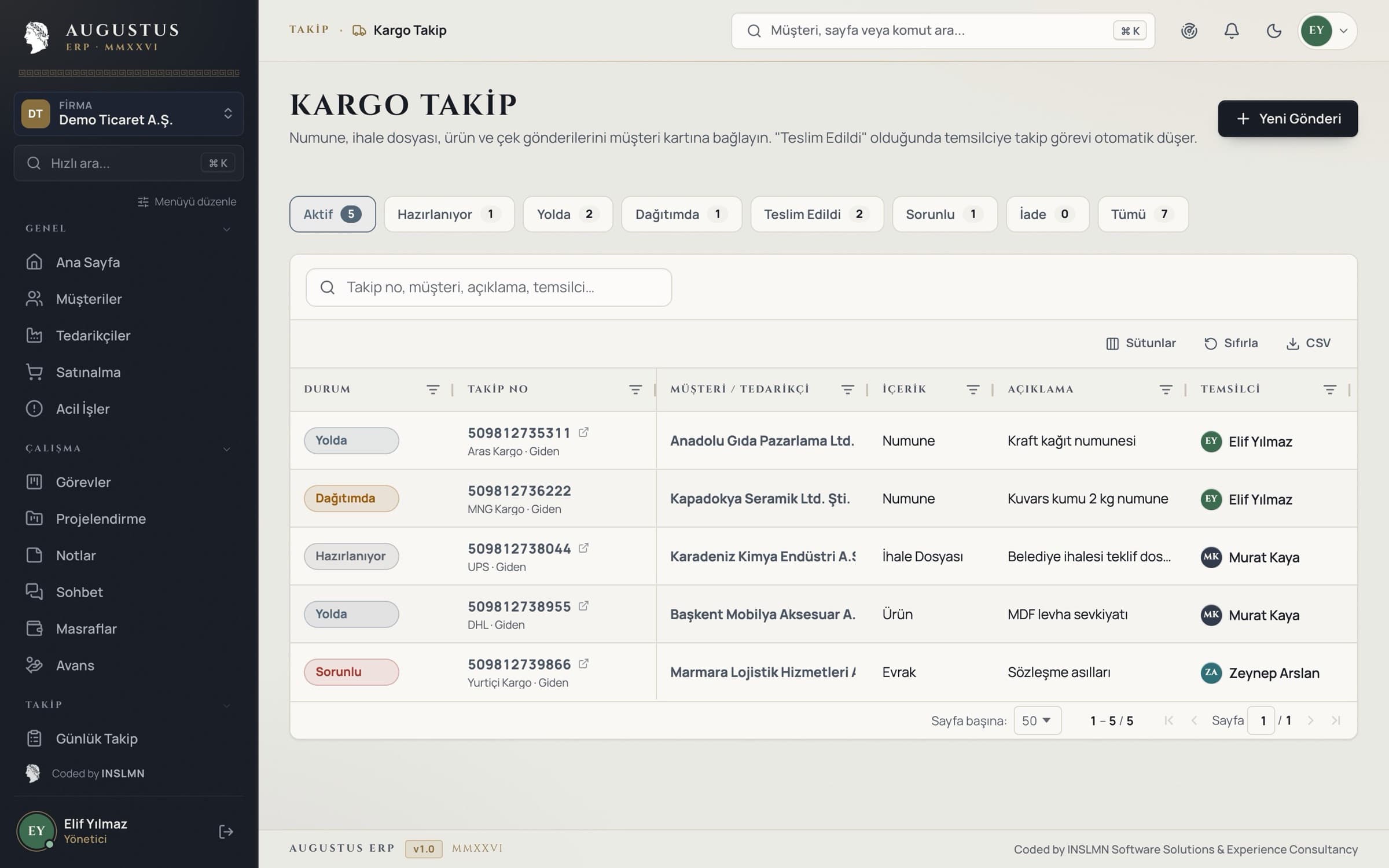Filter the İçerik column
The image size is (1389, 868).
pyautogui.click(x=973, y=389)
